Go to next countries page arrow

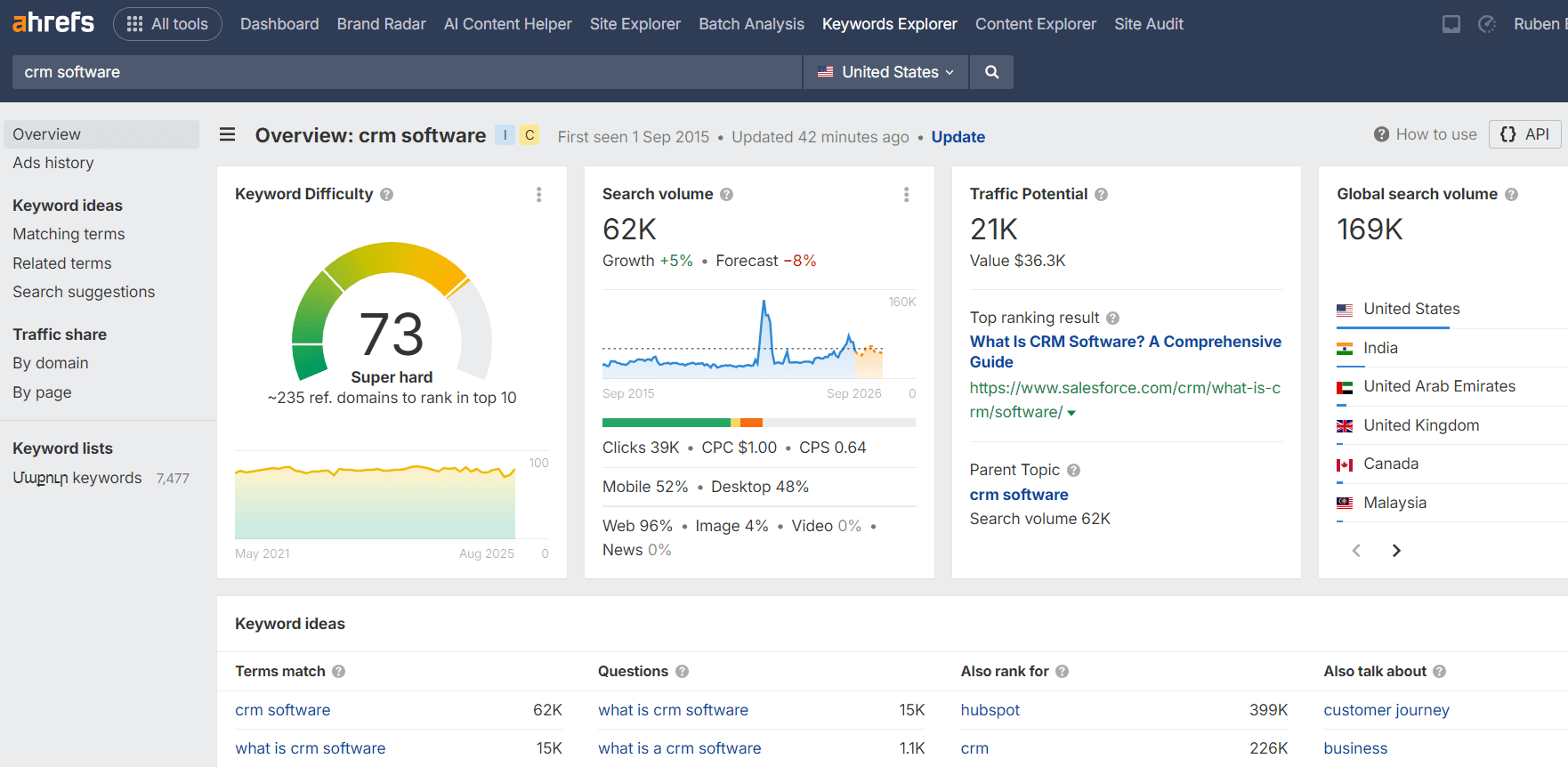(1396, 551)
